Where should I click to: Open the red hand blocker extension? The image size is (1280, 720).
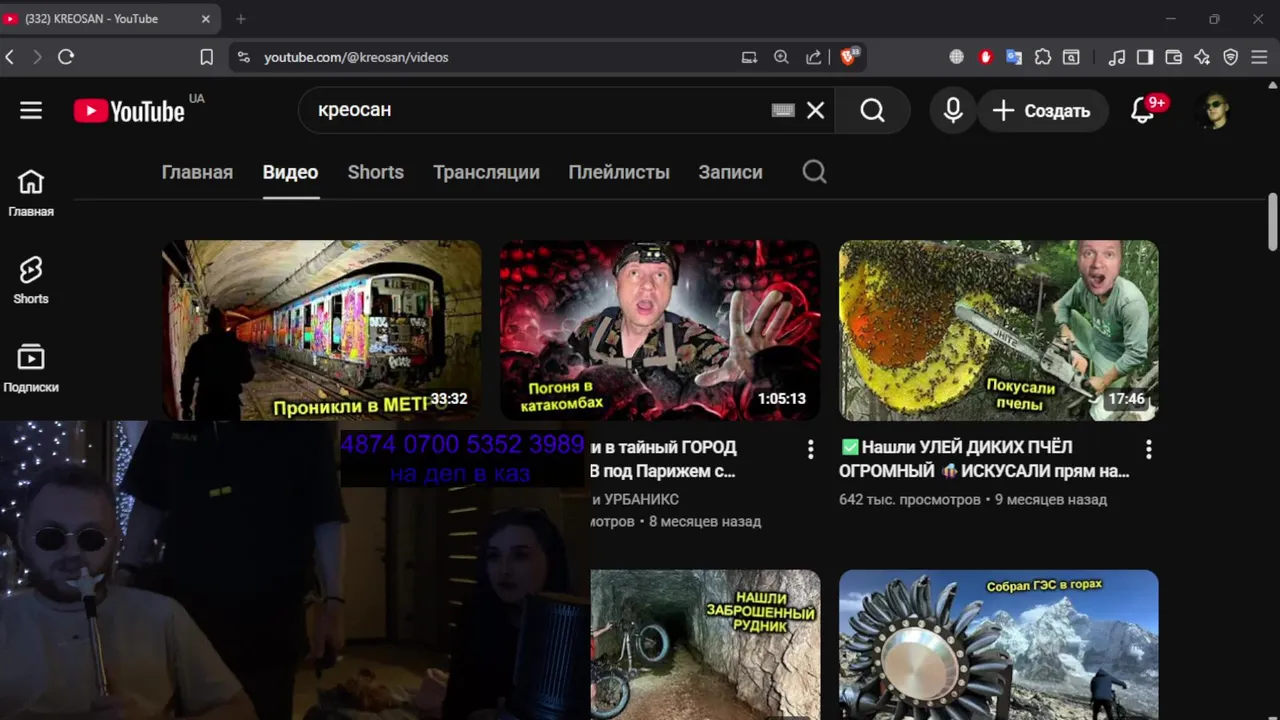pyautogui.click(x=986, y=57)
